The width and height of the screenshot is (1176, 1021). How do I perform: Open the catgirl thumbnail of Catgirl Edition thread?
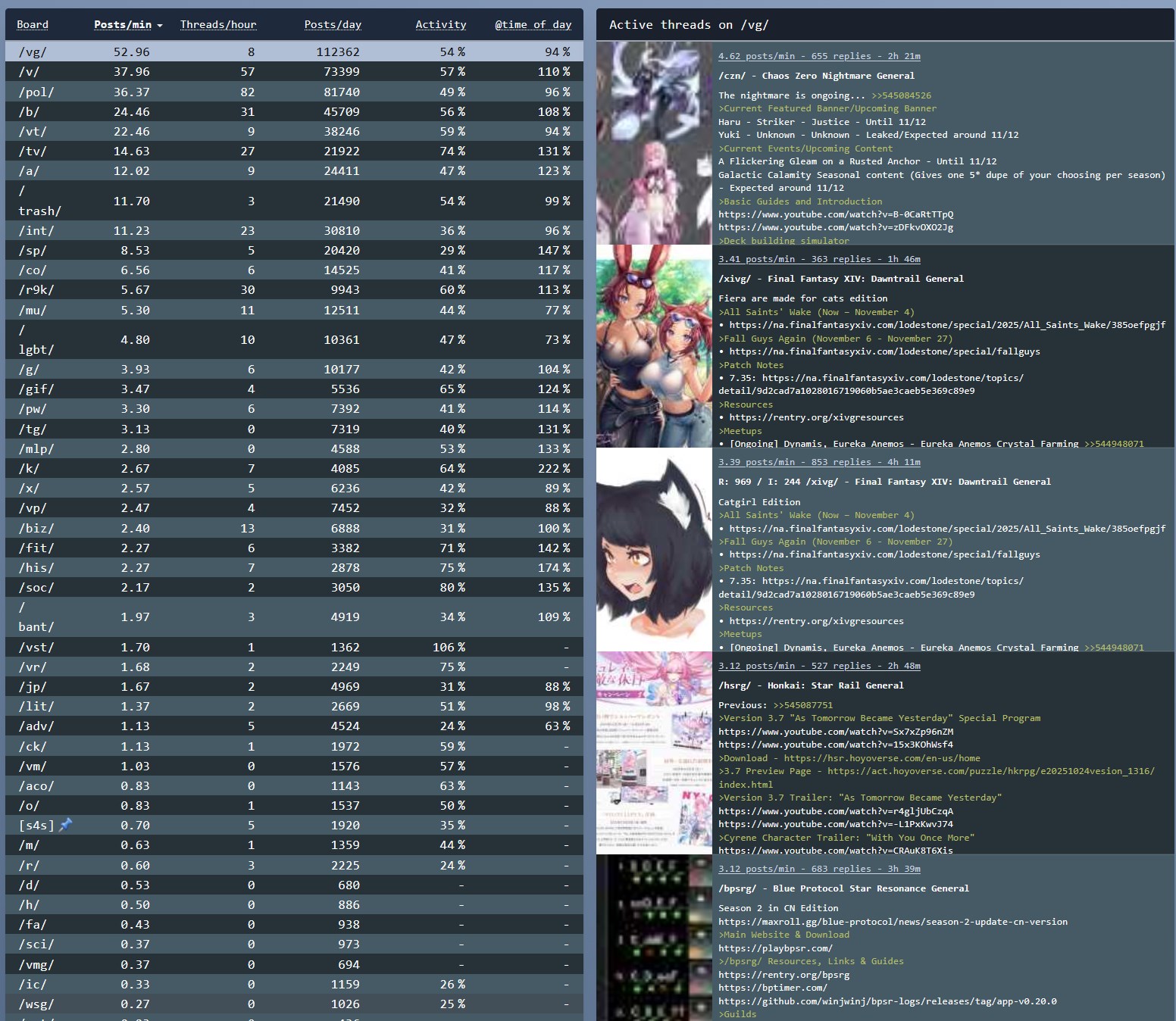pyautogui.click(x=654, y=549)
